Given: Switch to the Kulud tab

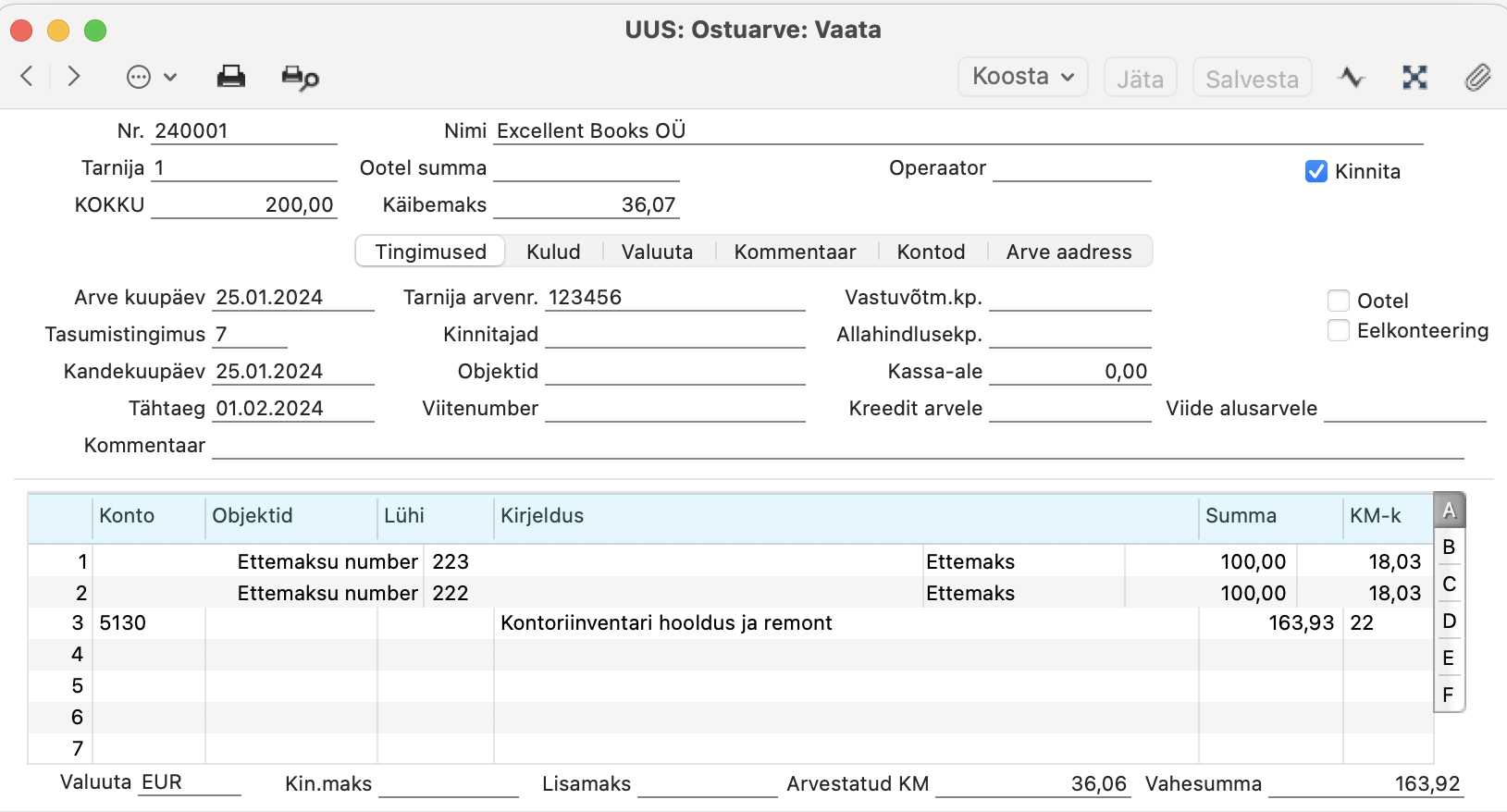Looking at the screenshot, I should click(553, 252).
